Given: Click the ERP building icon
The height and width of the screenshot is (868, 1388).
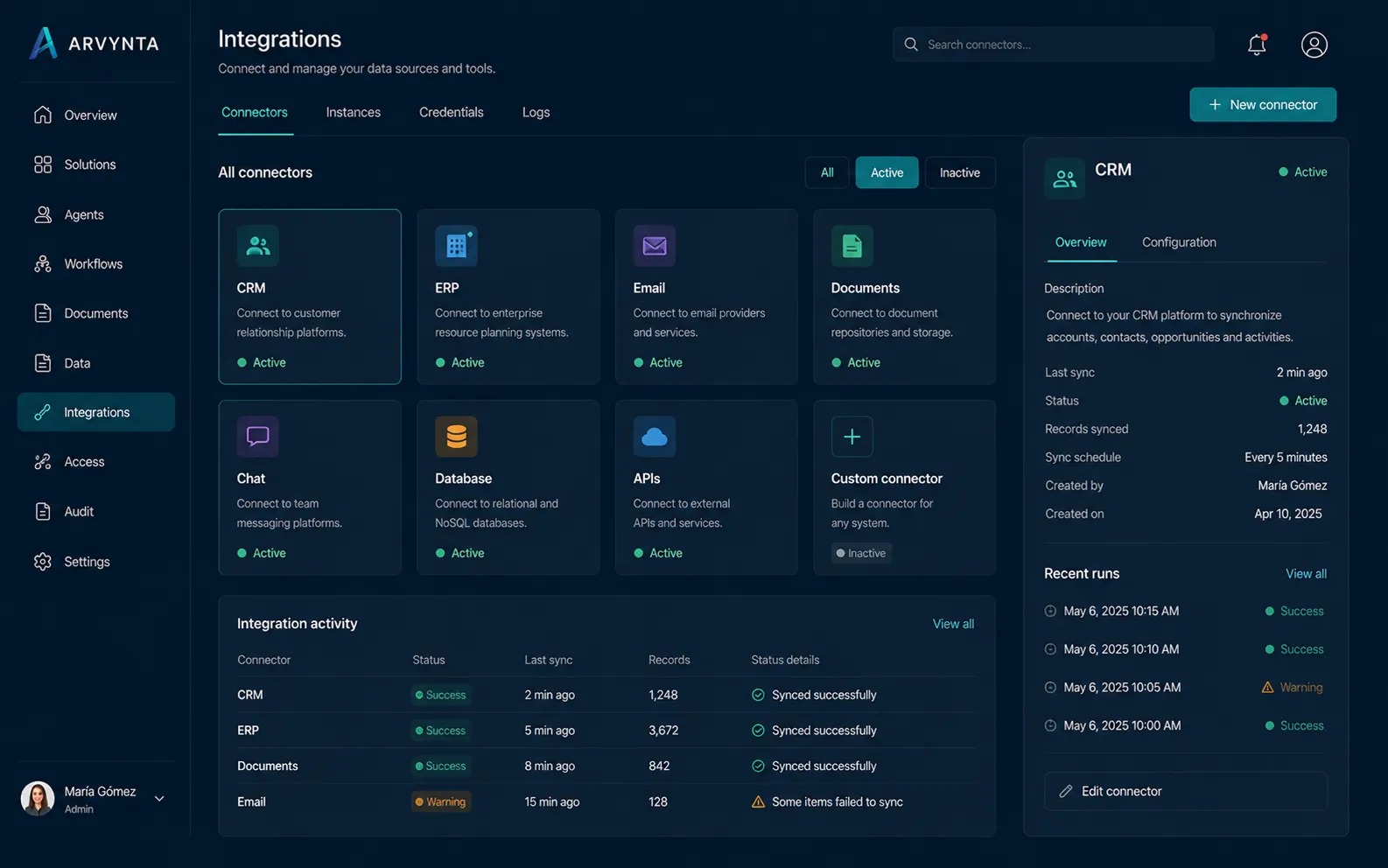Looking at the screenshot, I should point(456,246).
